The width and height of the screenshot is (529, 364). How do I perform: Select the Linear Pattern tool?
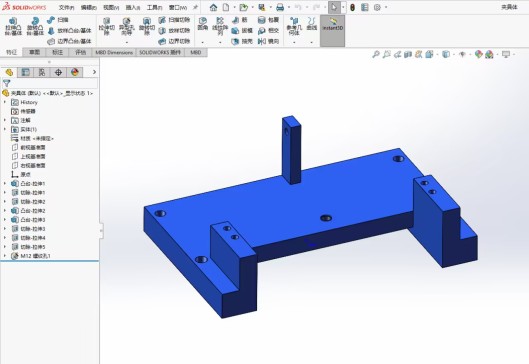[x=220, y=27]
